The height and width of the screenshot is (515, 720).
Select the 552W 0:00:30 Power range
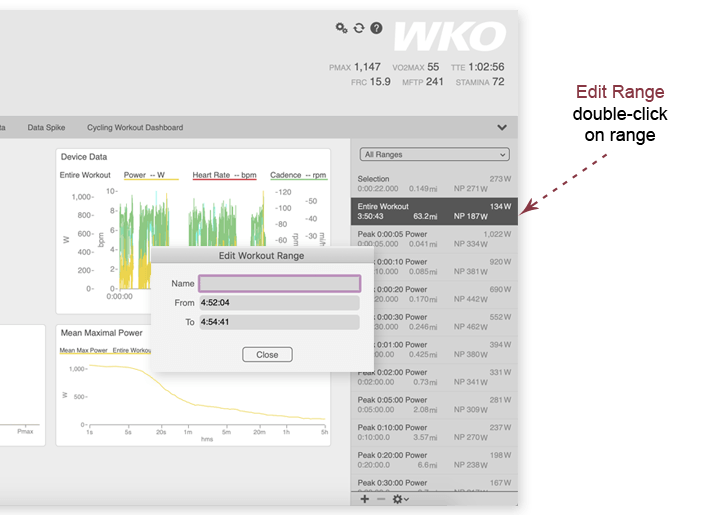445,321
